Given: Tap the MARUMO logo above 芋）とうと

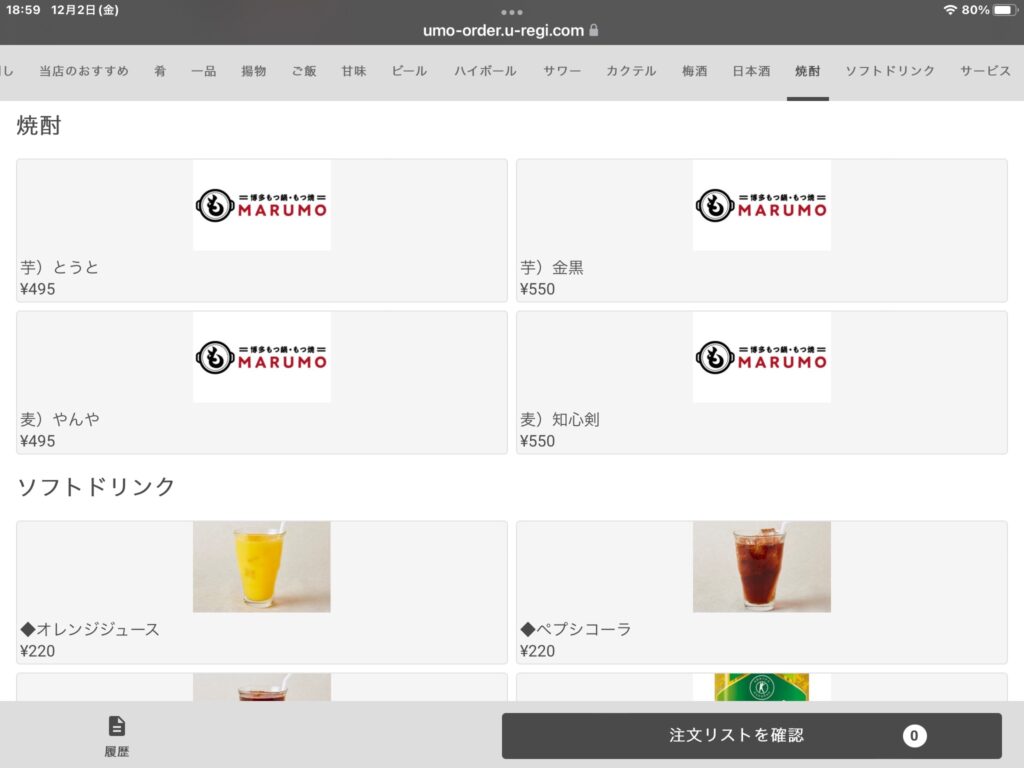Looking at the screenshot, I should tap(262, 205).
